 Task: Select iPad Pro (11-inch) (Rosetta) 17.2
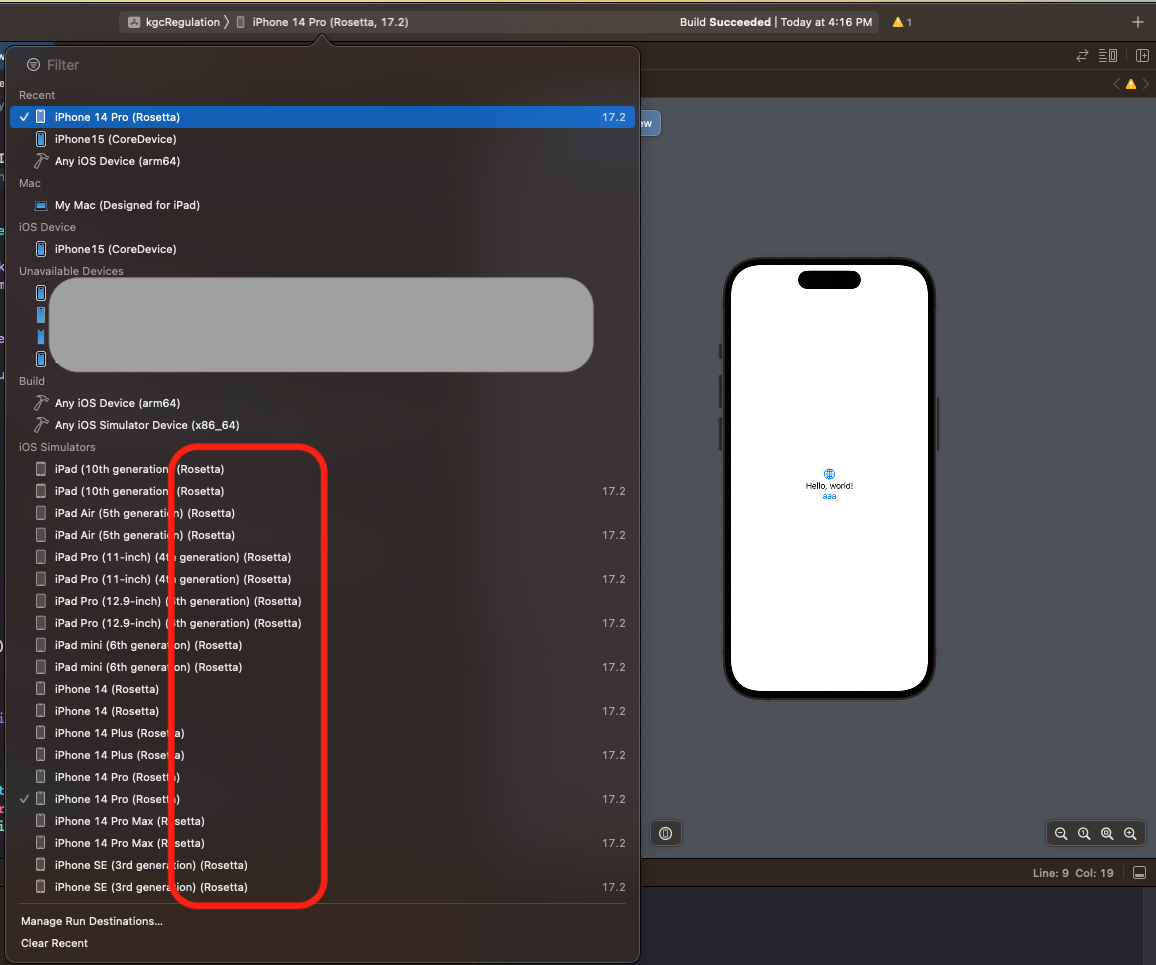(322, 579)
